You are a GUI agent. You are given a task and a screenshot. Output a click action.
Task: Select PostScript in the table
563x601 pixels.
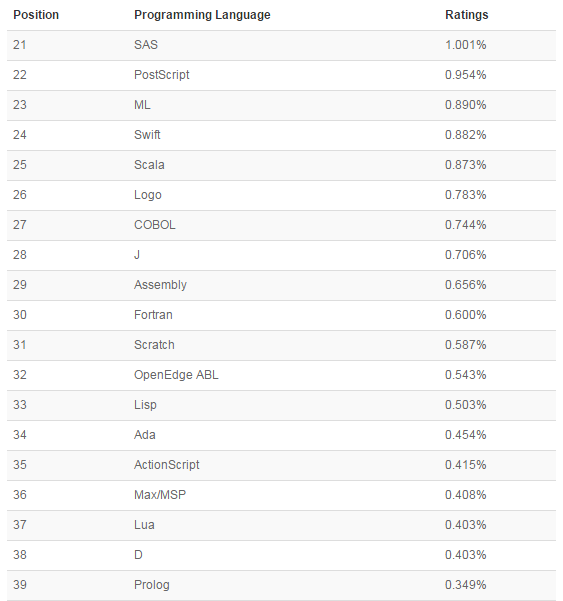click(x=161, y=75)
